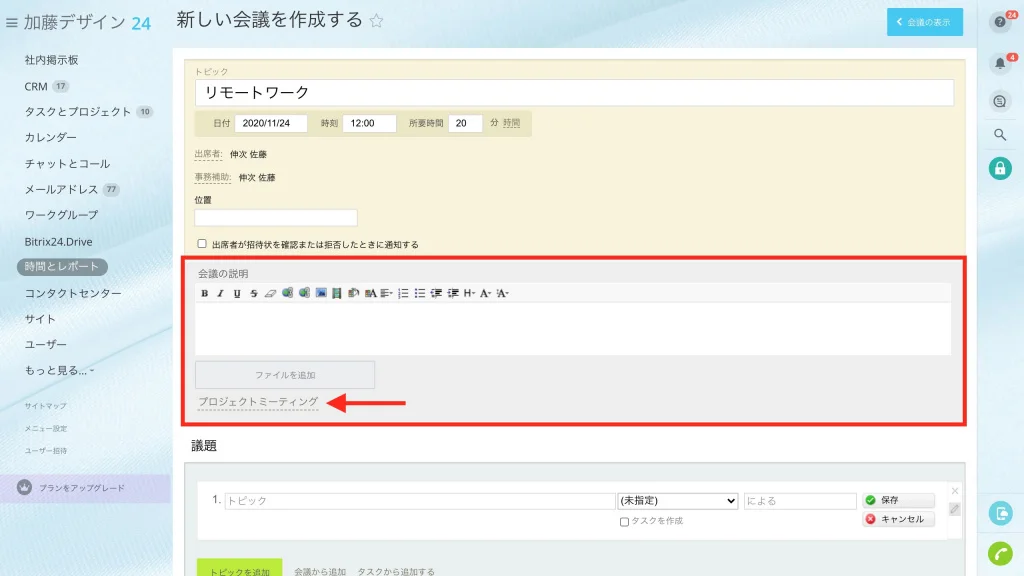The image size is (1024, 576).
Task: Star this page as favorite
Action: pos(376,21)
